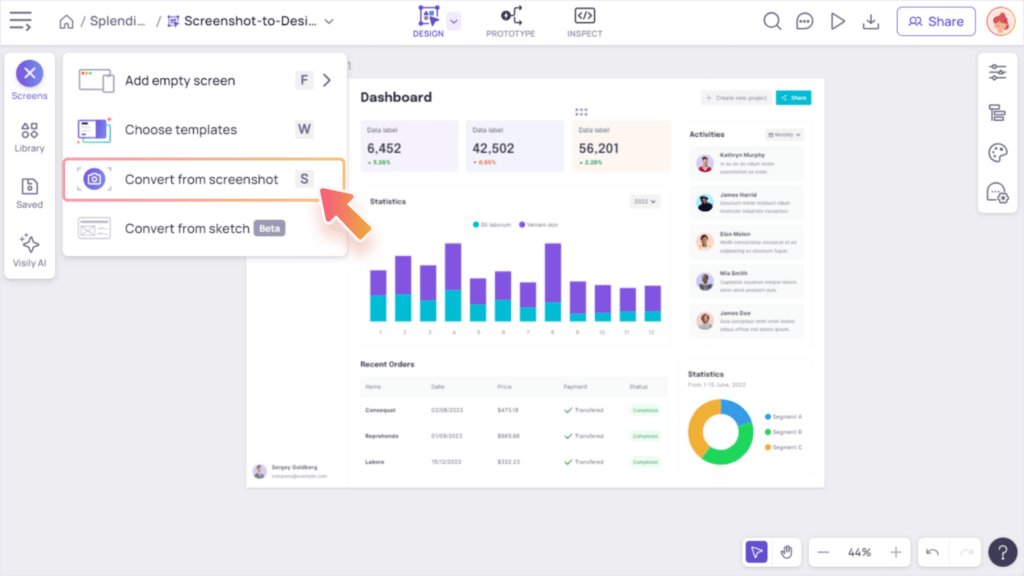The image size is (1024, 576).
Task: Click the James Doe activity item
Action: click(x=746, y=321)
